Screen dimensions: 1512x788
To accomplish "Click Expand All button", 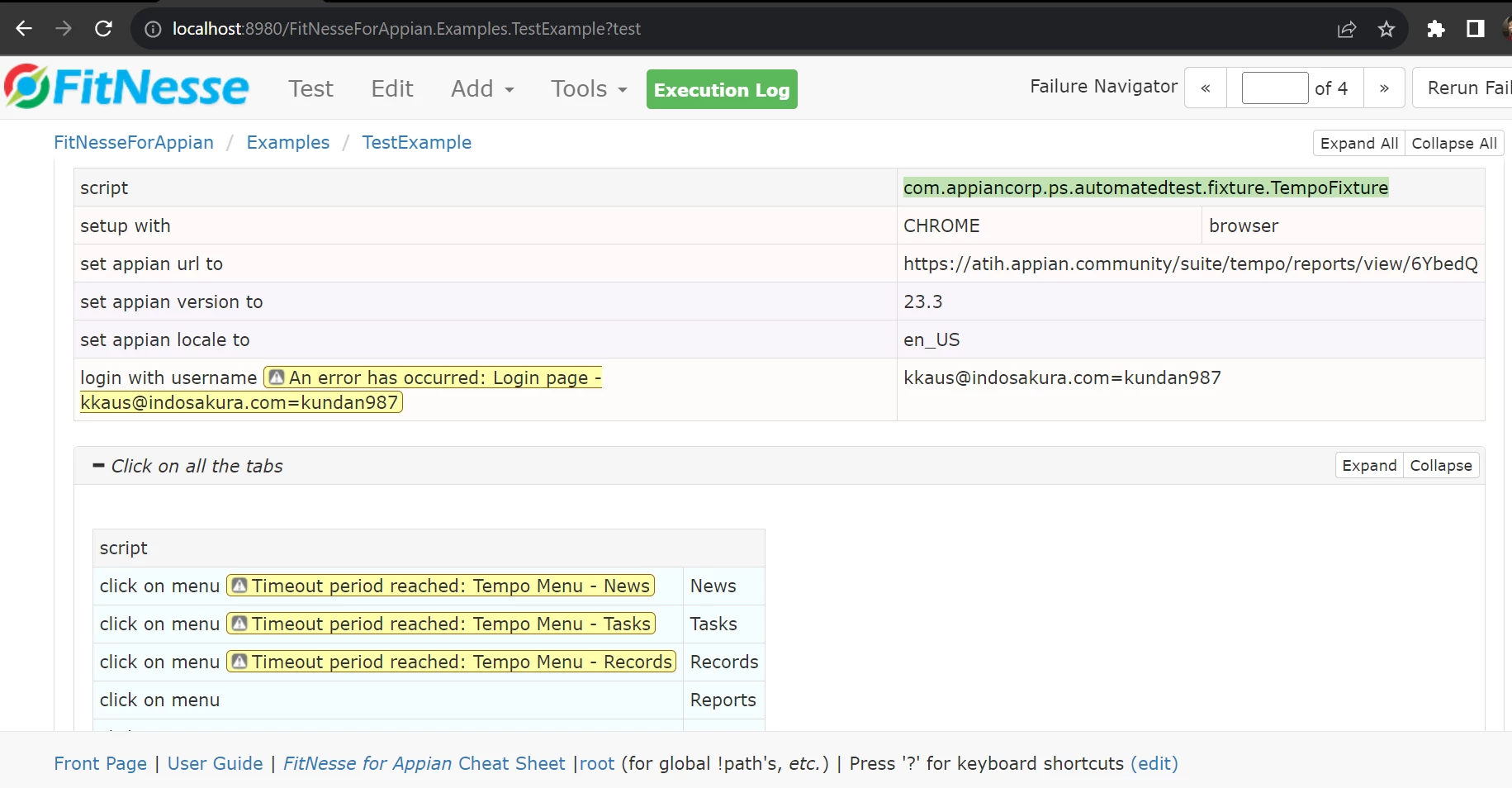I will tap(1359, 143).
